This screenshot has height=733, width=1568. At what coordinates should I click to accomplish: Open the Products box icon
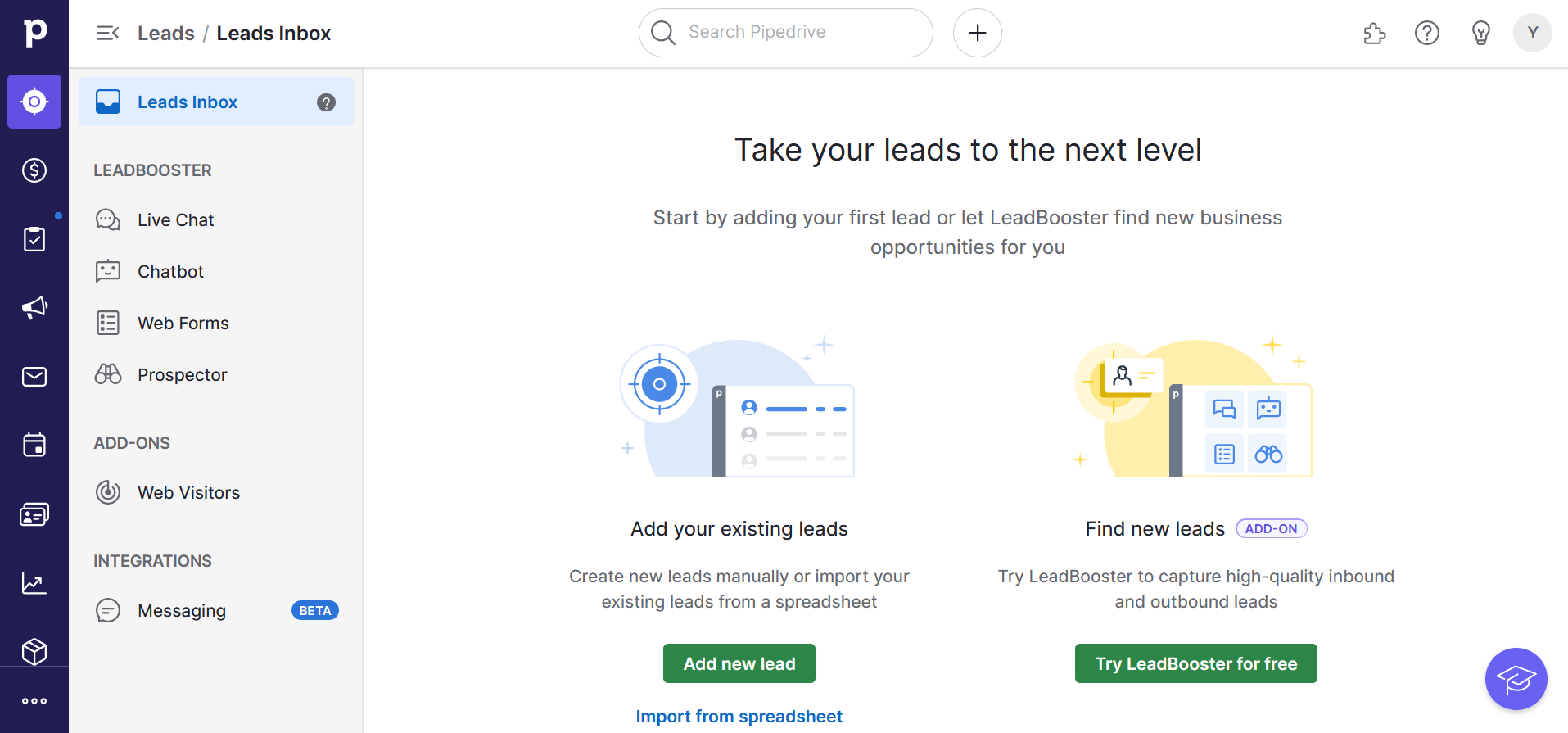[x=34, y=652]
